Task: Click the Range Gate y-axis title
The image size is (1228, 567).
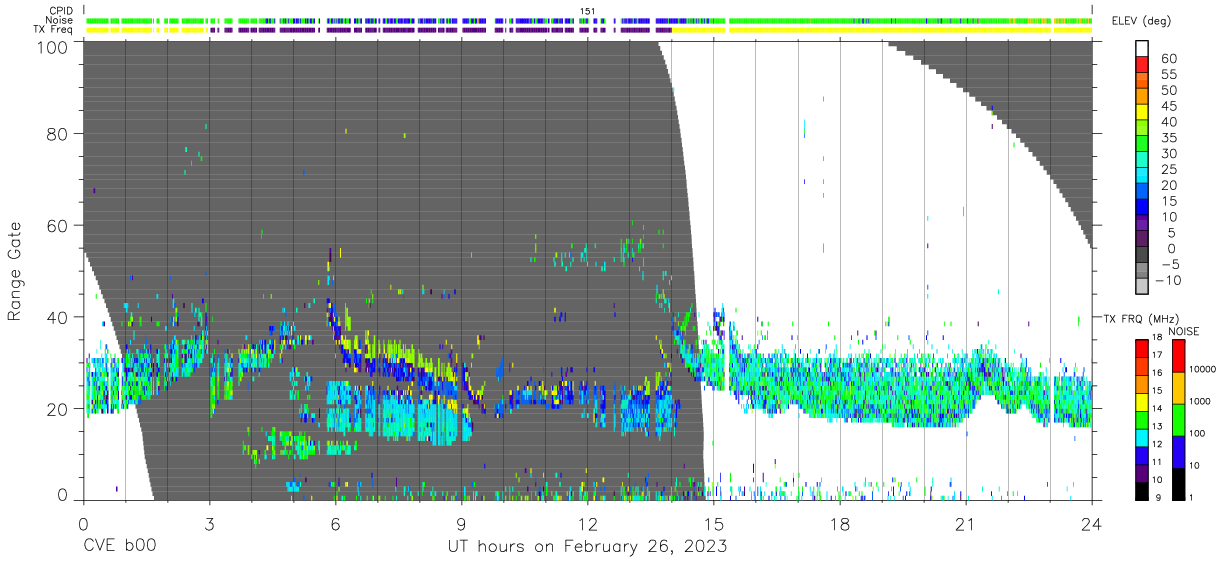Action: (15, 271)
